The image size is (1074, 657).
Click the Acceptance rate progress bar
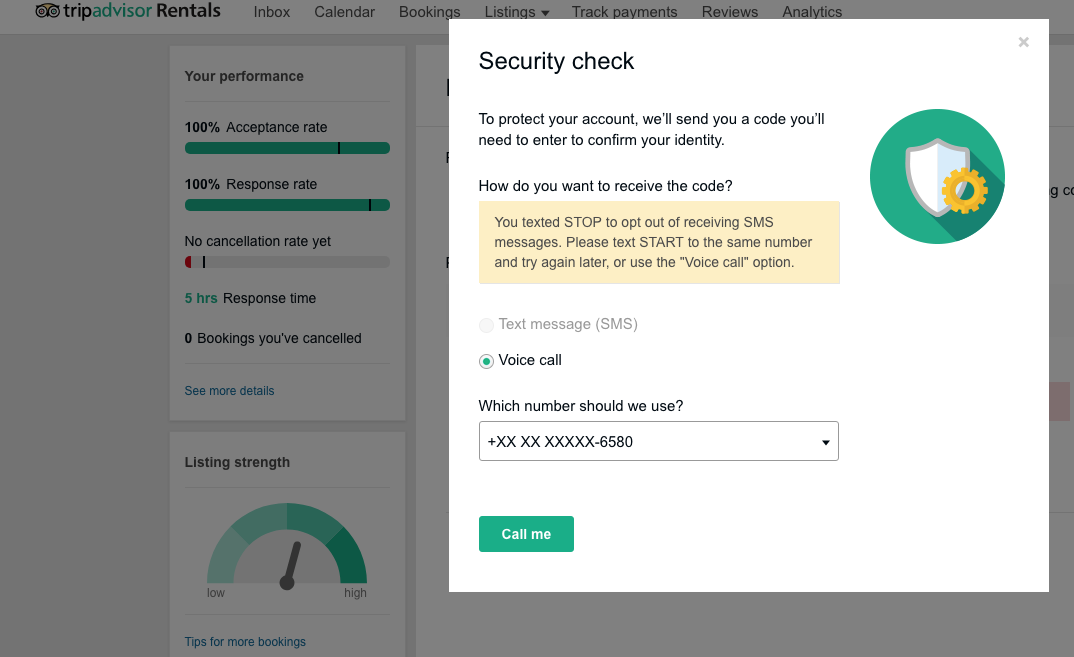click(287, 148)
